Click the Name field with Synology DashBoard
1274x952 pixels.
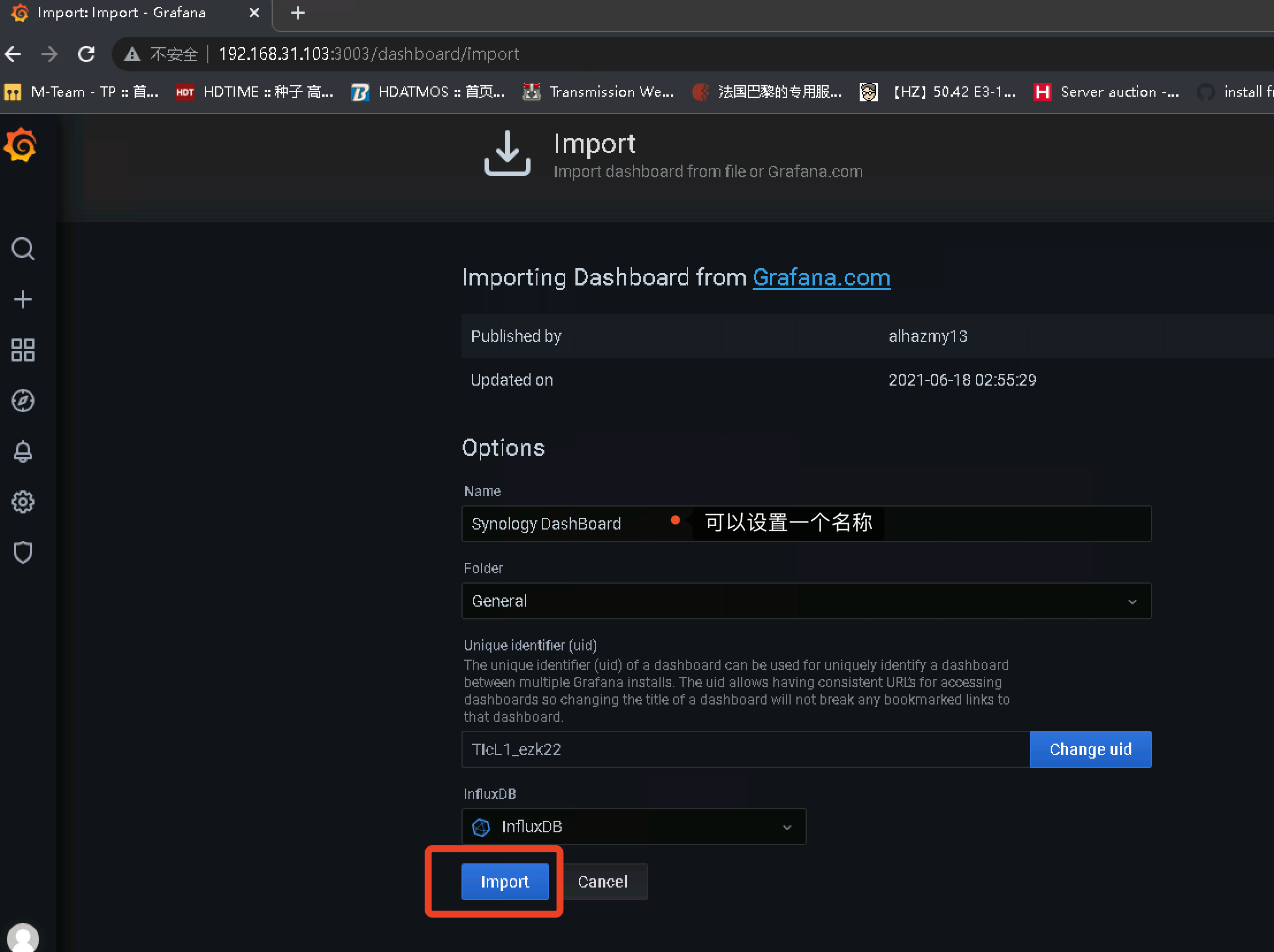(806, 524)
